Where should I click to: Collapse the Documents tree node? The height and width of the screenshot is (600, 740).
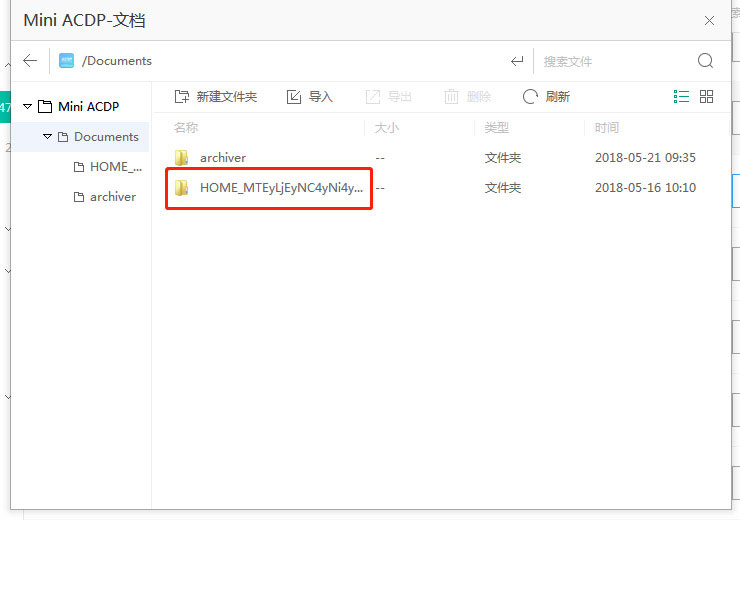coord(47,136)
